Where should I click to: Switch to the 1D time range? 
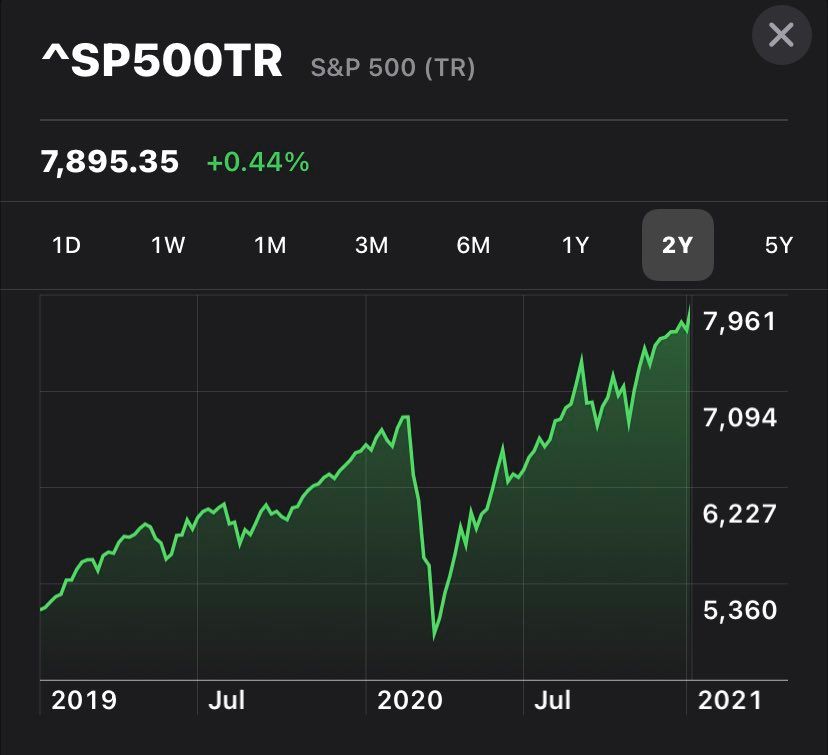[66, 245]
